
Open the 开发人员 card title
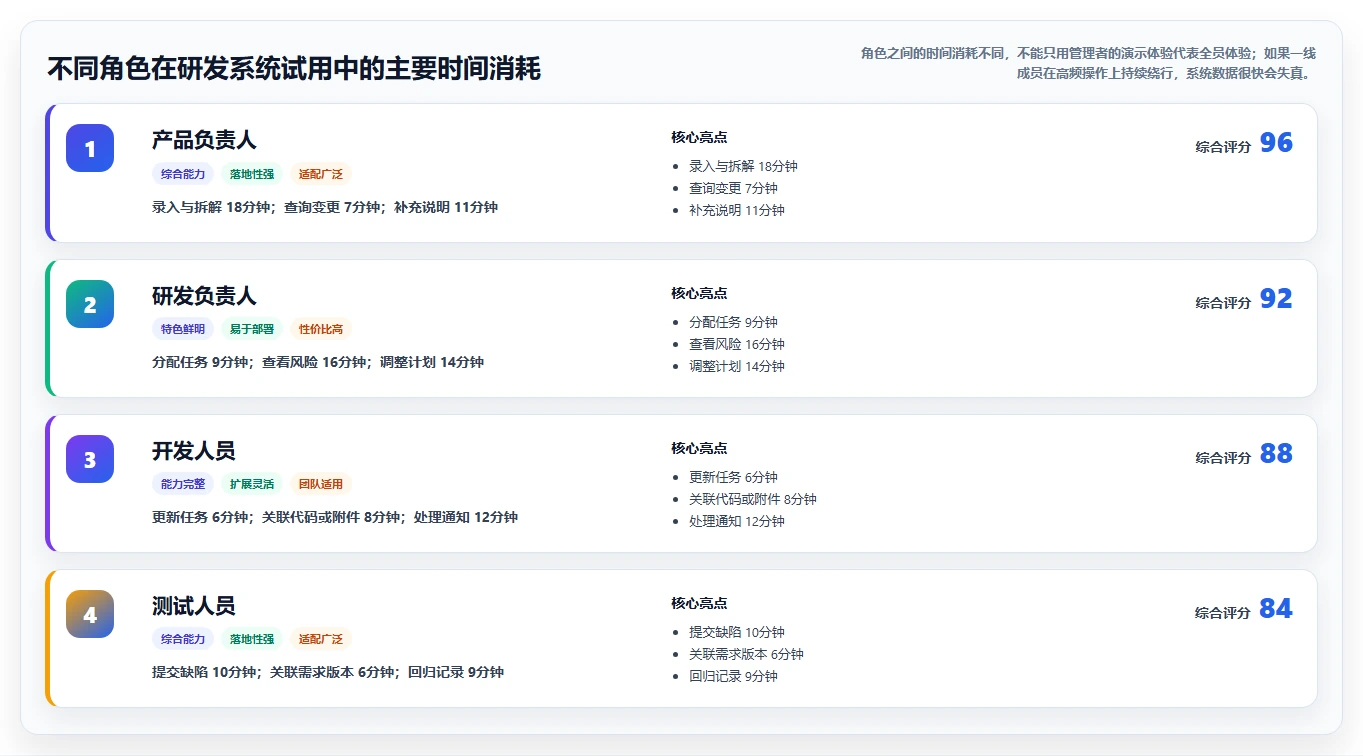point(194,451)
